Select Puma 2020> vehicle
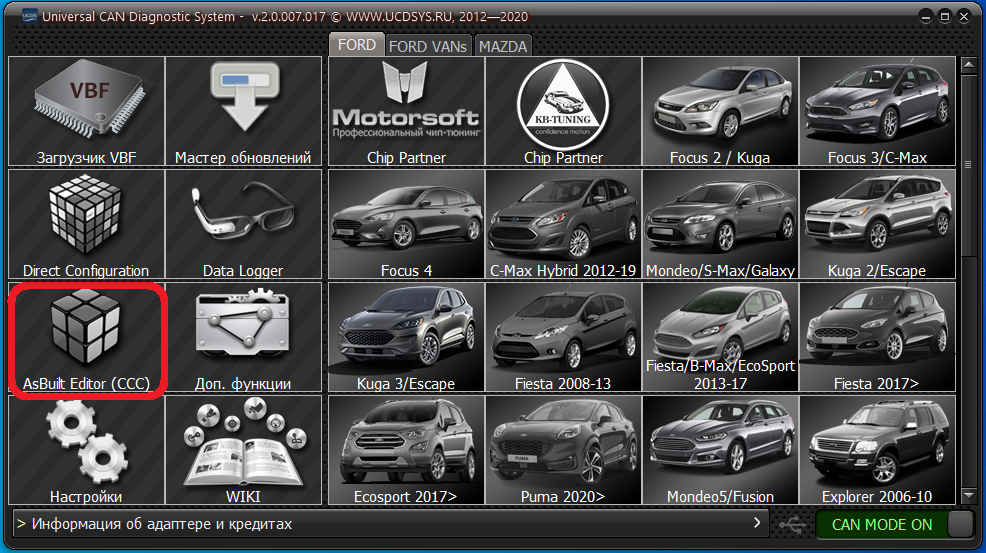986x553 pixels. click(563, 450)
